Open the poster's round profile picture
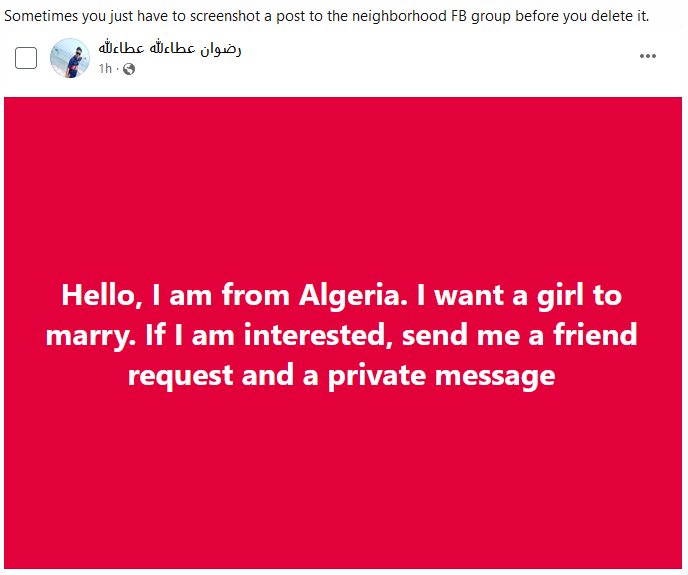 click(70, 58)
